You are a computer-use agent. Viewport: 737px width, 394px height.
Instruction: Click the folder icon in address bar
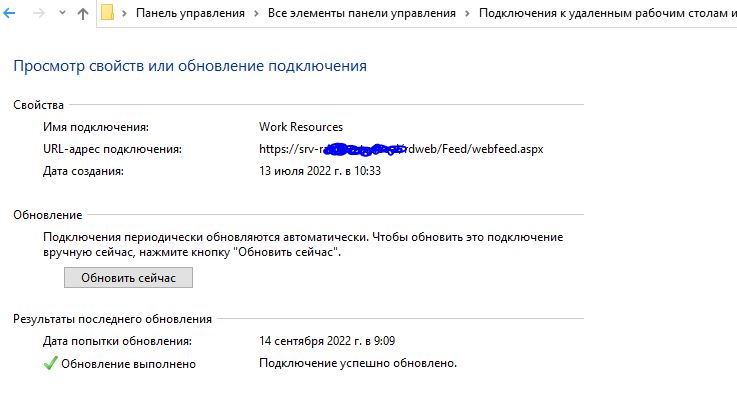pos(107,13)
